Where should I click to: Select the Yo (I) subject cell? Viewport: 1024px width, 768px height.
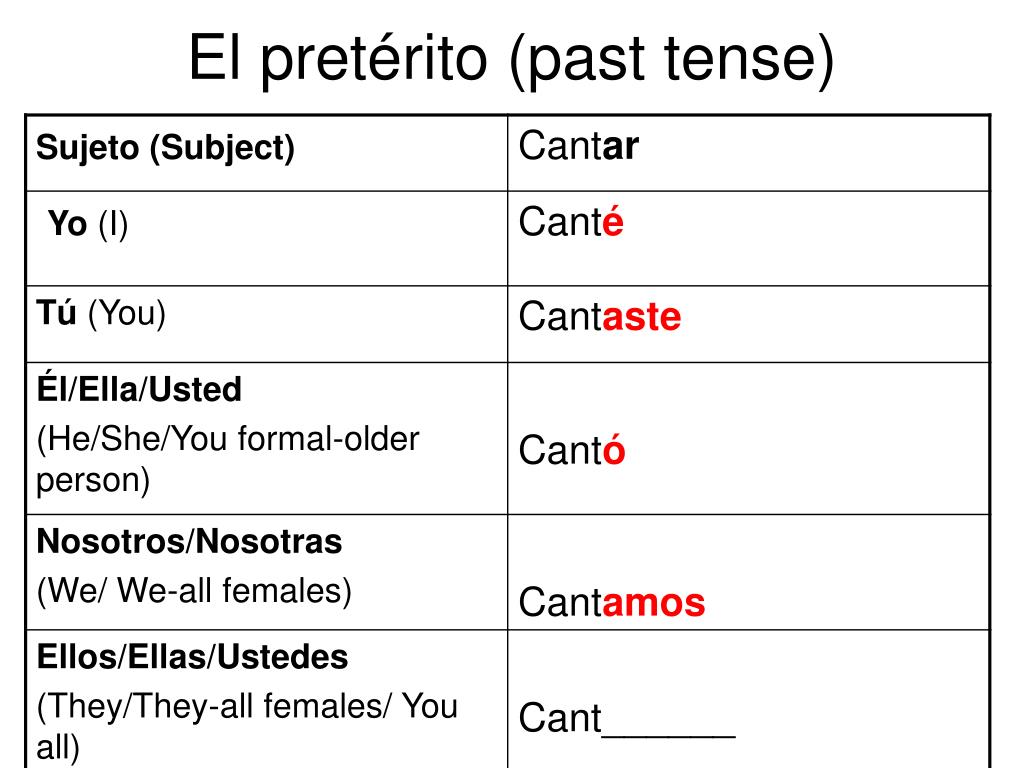click(x=266, y=238)
